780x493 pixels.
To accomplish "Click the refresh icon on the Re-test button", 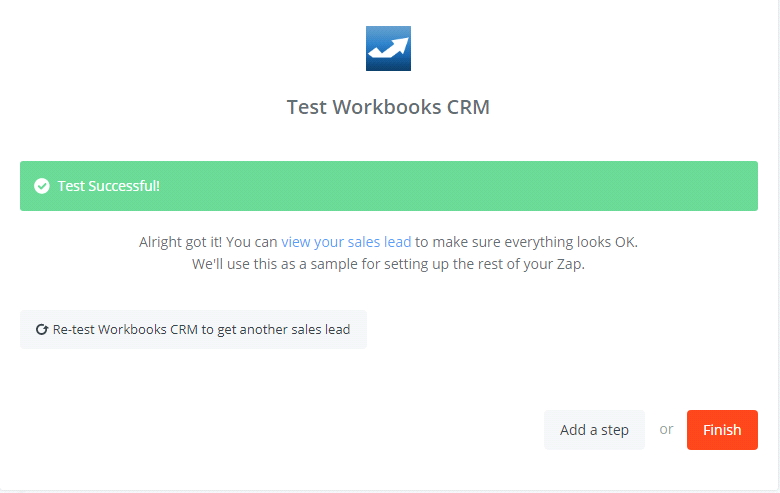I will (x=41, y=329).
